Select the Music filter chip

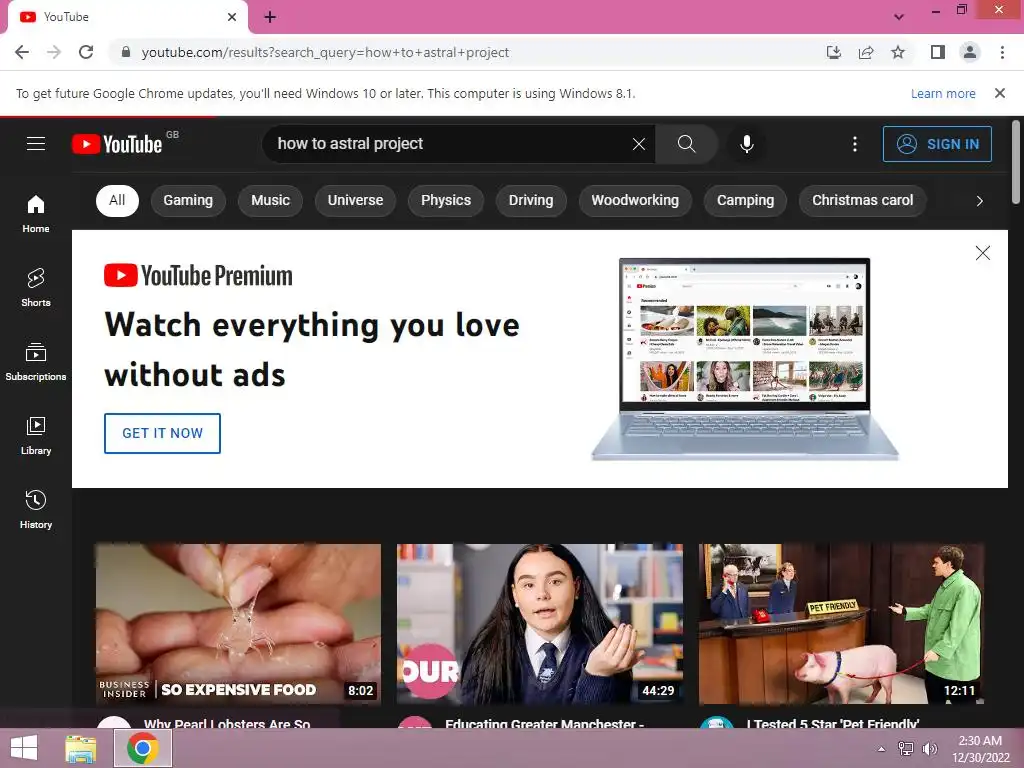pyautogui.click(x=270, y=200)
